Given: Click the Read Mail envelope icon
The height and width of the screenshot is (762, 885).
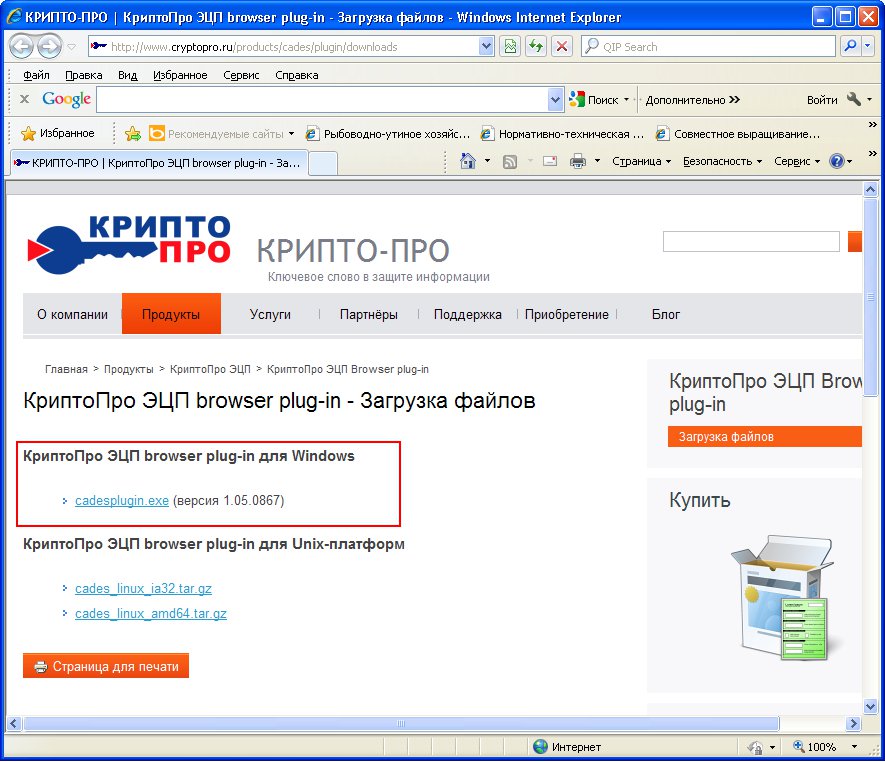Looking at the screenshot, I should pyautogui.click(x=550, y=161).
